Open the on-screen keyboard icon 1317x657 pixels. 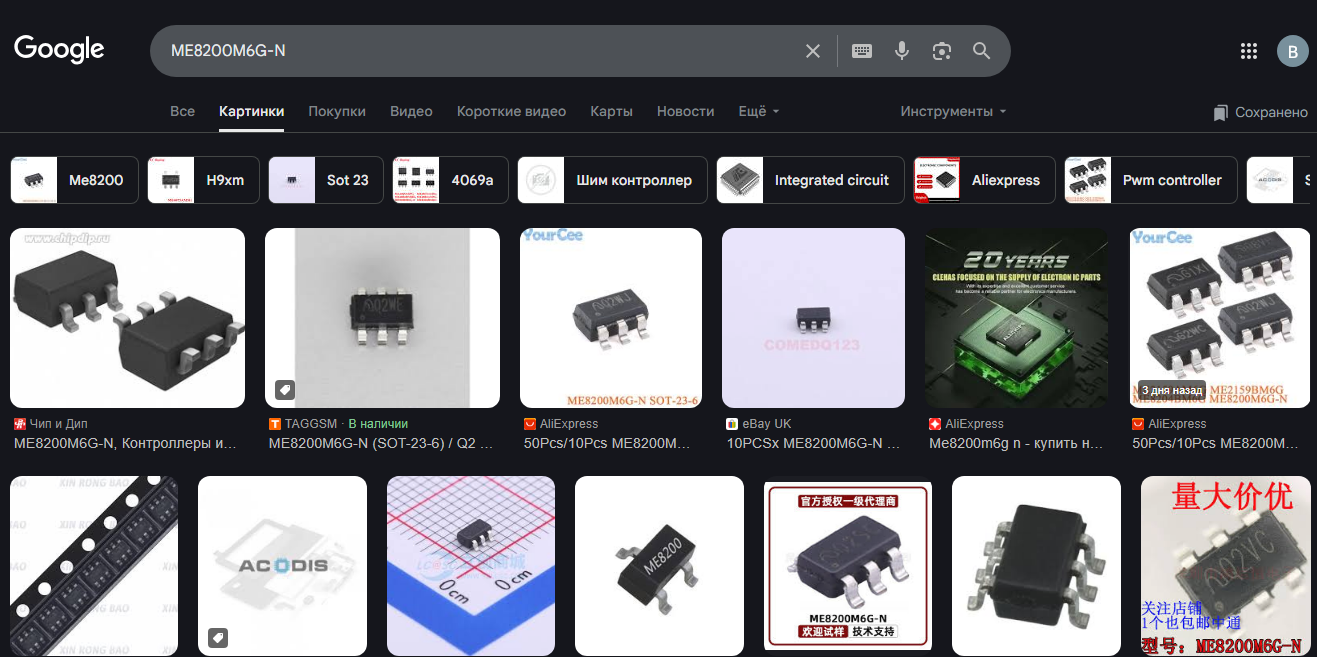tap(862, 51)
